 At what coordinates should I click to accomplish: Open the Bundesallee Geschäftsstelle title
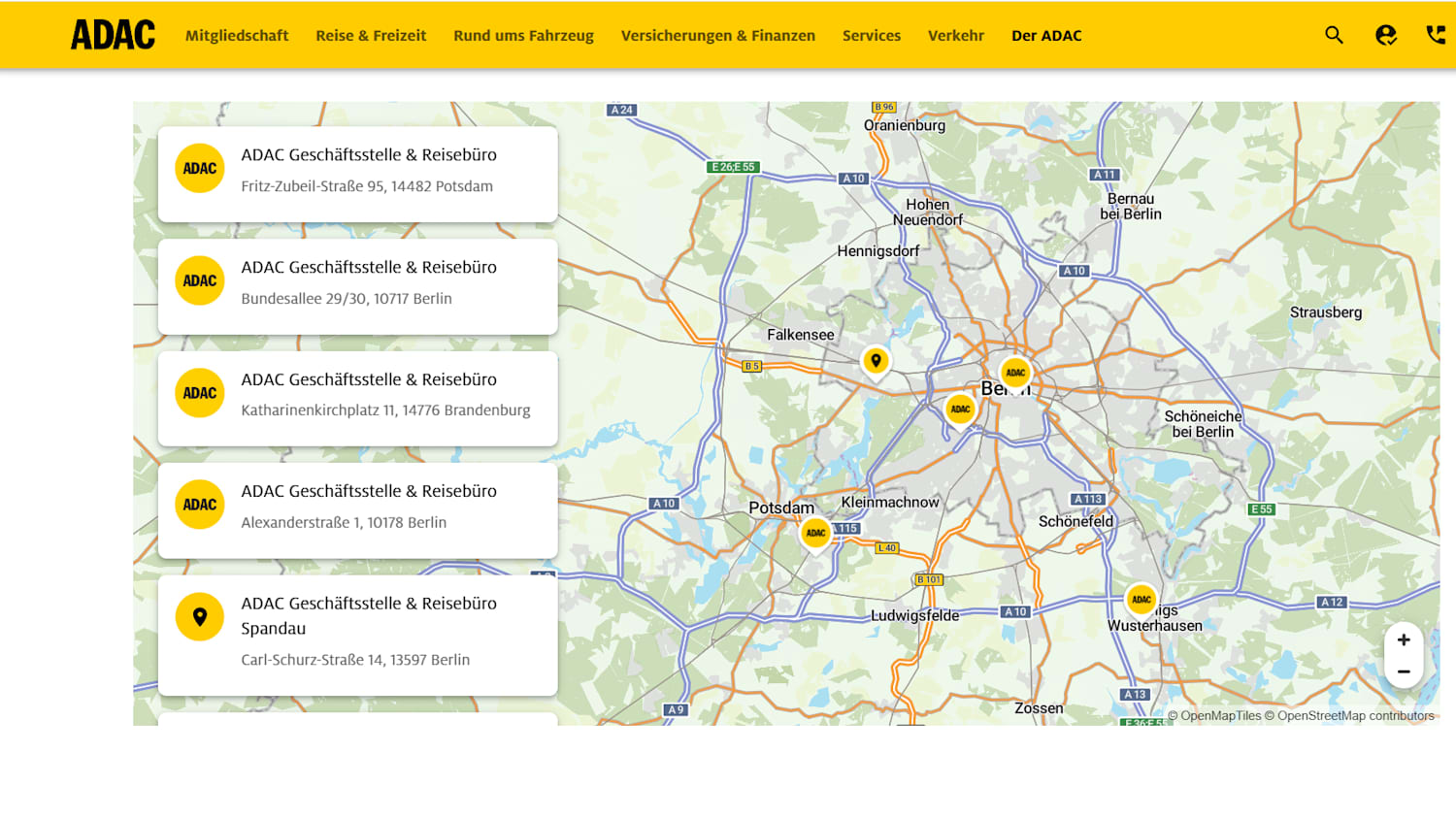(x=369, y=268)
